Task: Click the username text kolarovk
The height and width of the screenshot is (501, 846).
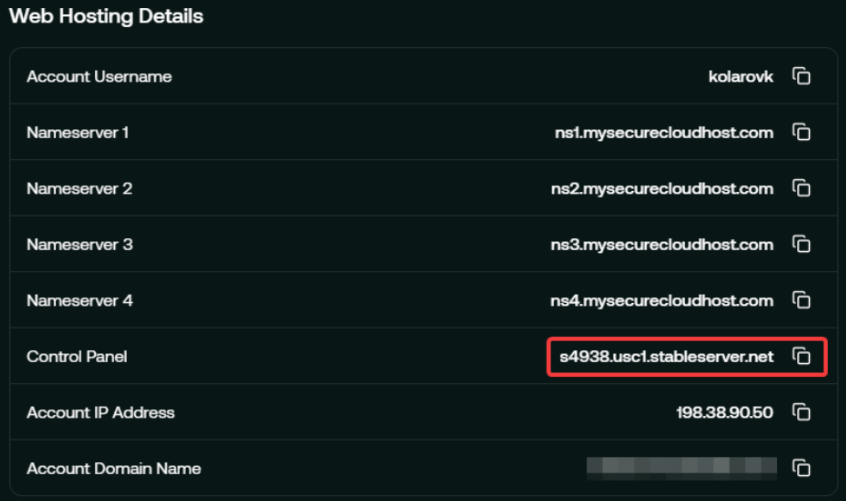Action: point(740,77)
